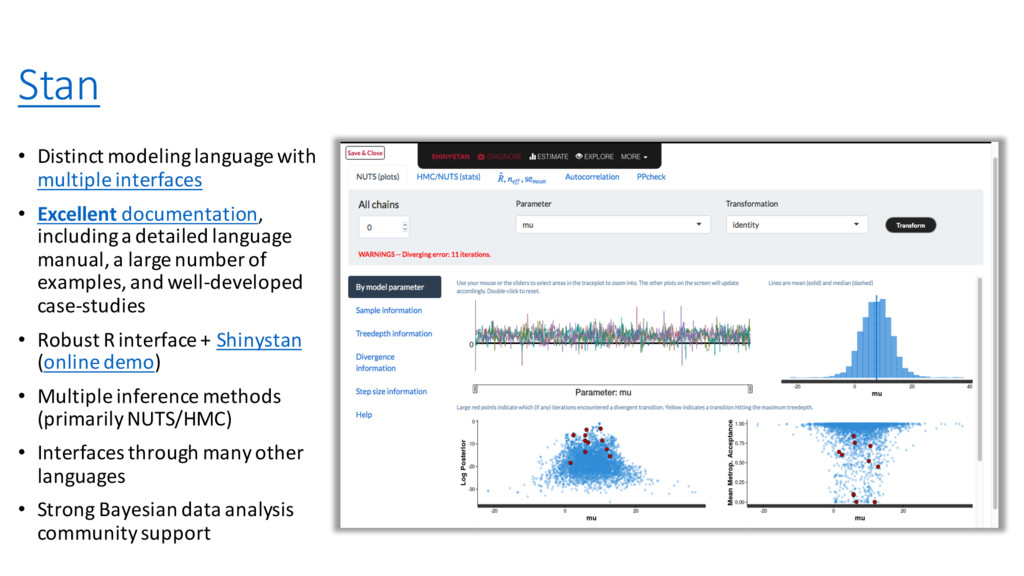The image size is (1024, 576).
Task: Open the 'Excellent documentation' link
Action: pyautogui.click(x=148, y=214)
